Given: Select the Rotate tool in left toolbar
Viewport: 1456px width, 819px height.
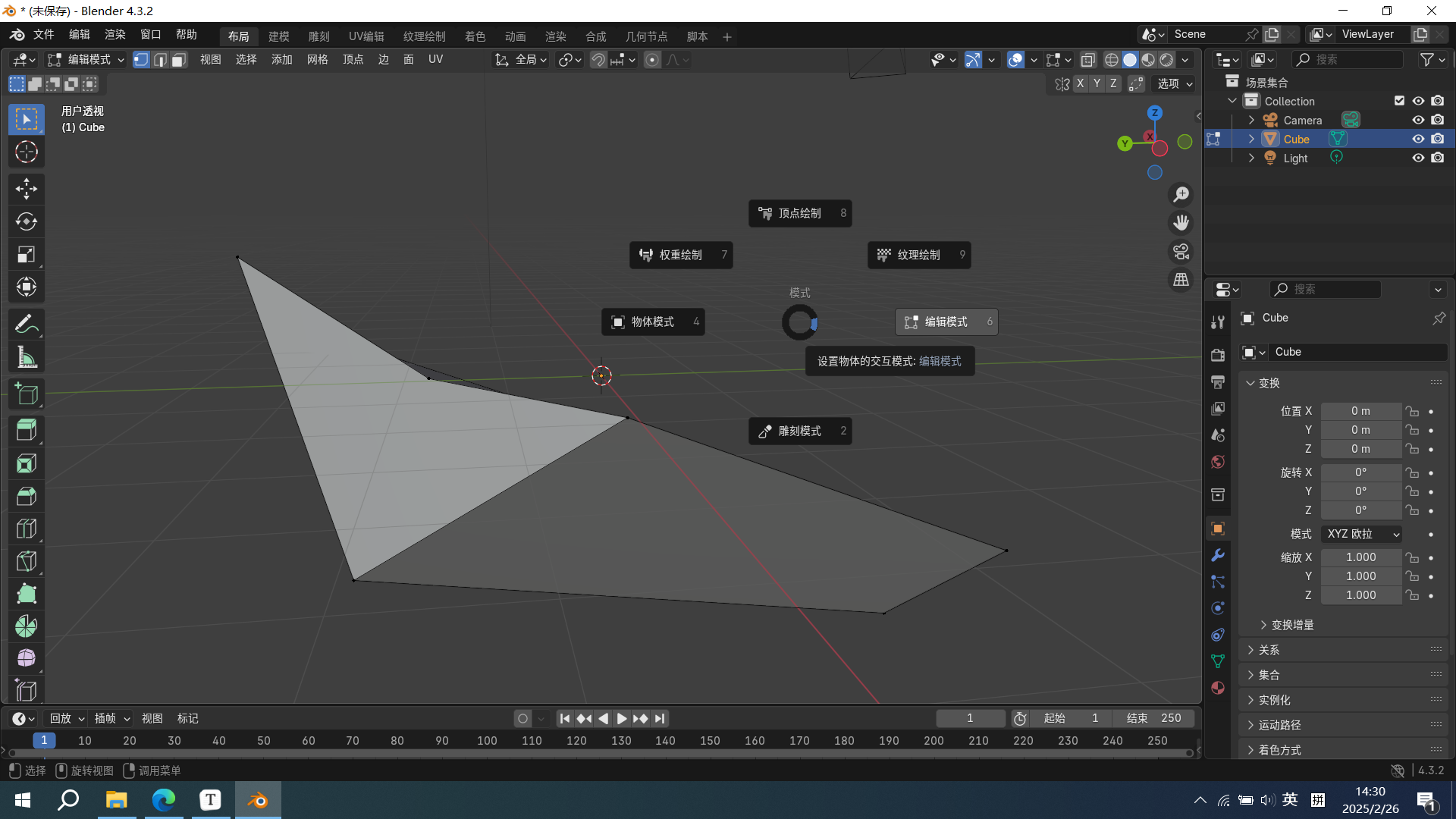Looking at the screenshot, I should coord(27,221).
